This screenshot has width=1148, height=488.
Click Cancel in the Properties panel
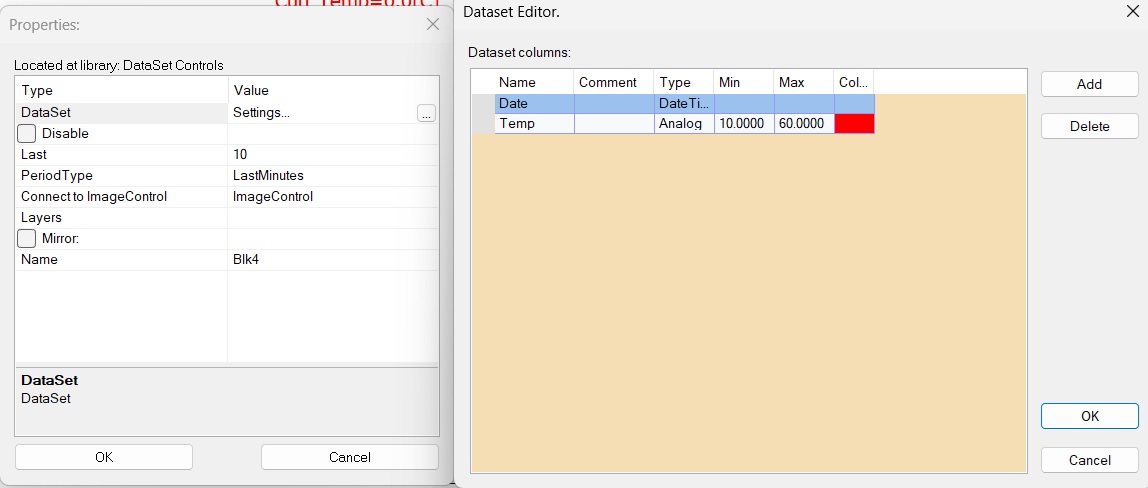[x=349, y=457]
